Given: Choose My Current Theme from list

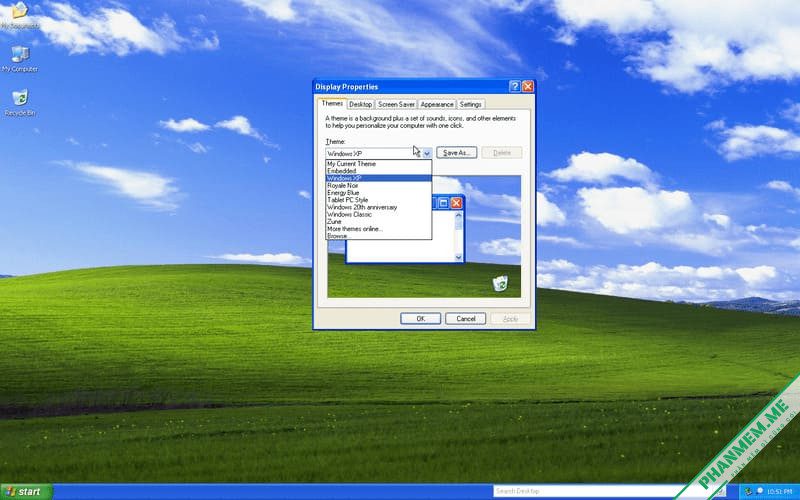Looking at the screenshot, I should click(379, 164).
